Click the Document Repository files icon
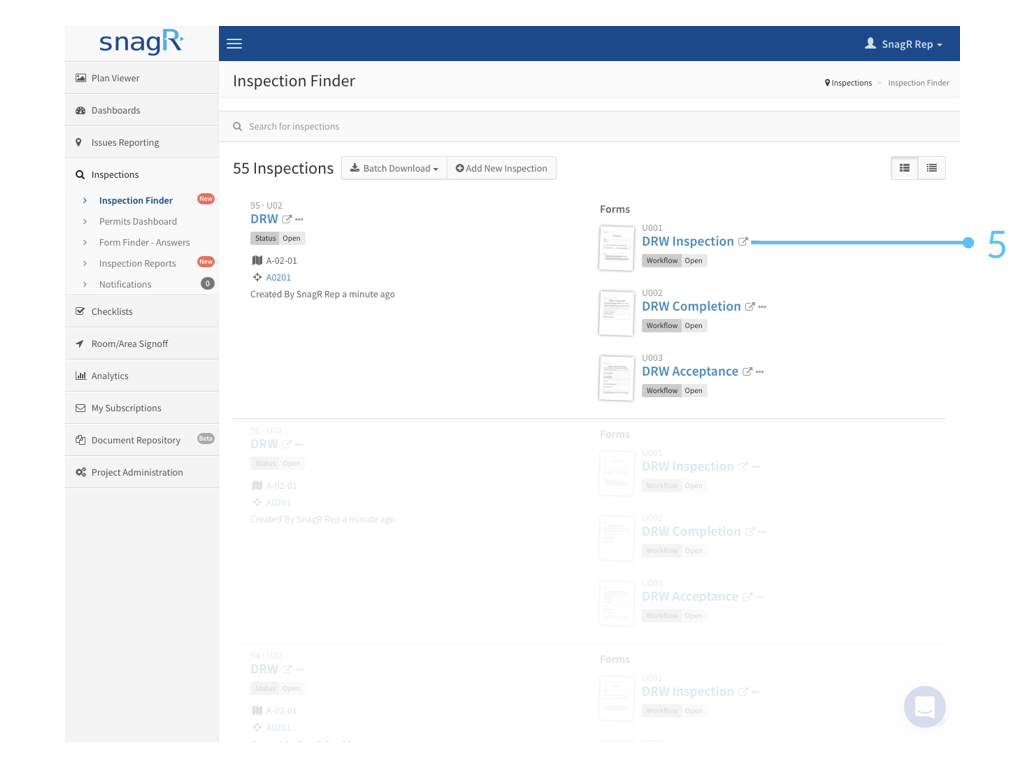The height and width of the screenshot is (768, 1024). point(80,440)
